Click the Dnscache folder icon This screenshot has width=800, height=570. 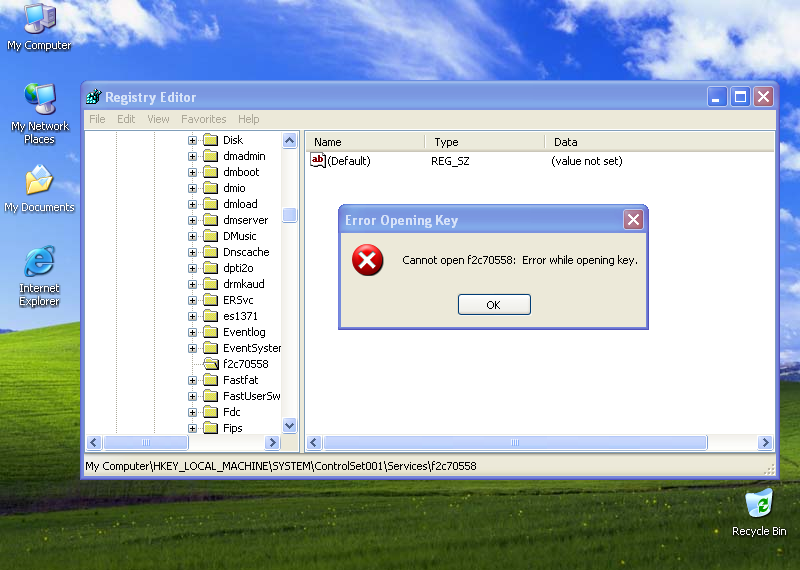[210, 252]
